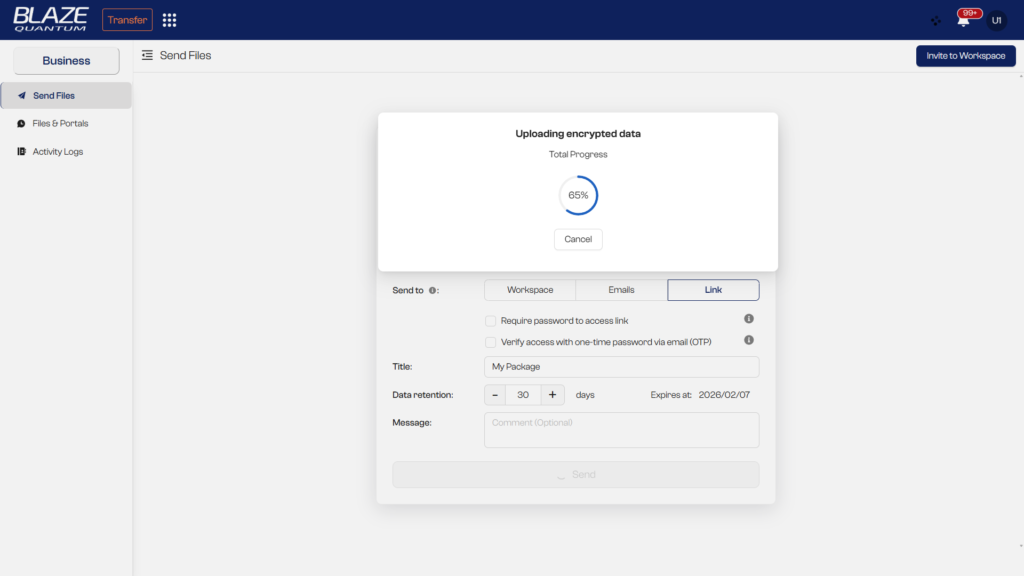Image resolution: width=1024 pixels, height=576 pixels.
Task: Open the notifications bell with 99+ badge
Action: pyautogui.click(x=962, y=19)
